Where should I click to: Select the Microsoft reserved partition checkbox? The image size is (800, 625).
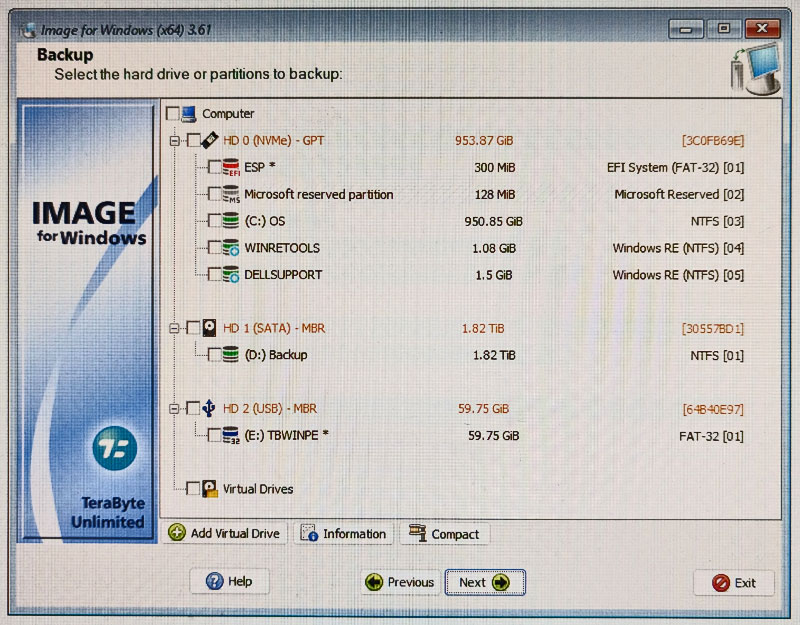215,194
